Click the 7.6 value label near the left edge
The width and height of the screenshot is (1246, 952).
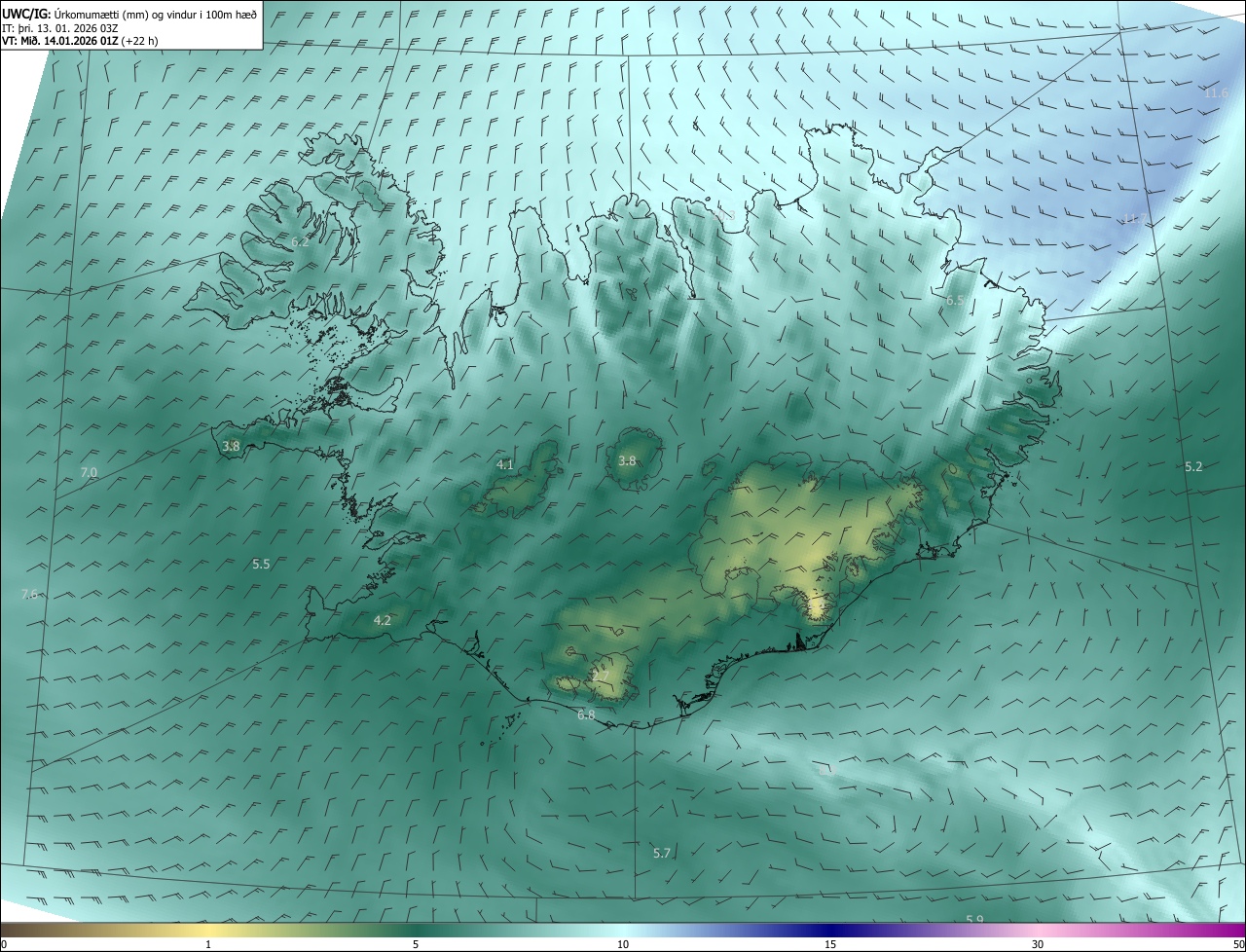coord(29,595)
